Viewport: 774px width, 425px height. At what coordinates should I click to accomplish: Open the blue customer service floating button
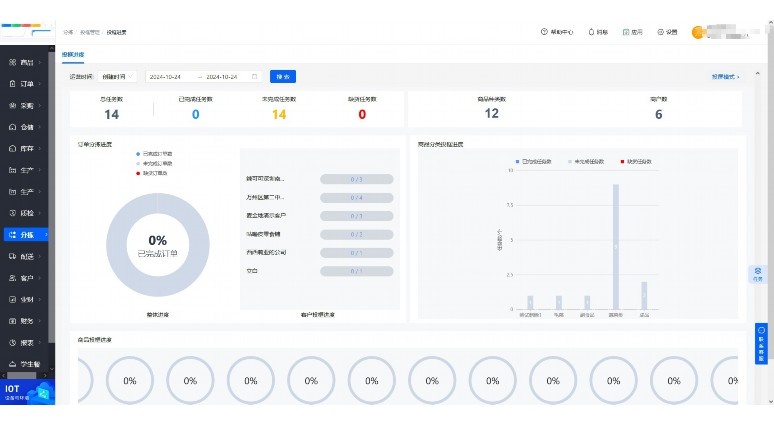point(761,344)
